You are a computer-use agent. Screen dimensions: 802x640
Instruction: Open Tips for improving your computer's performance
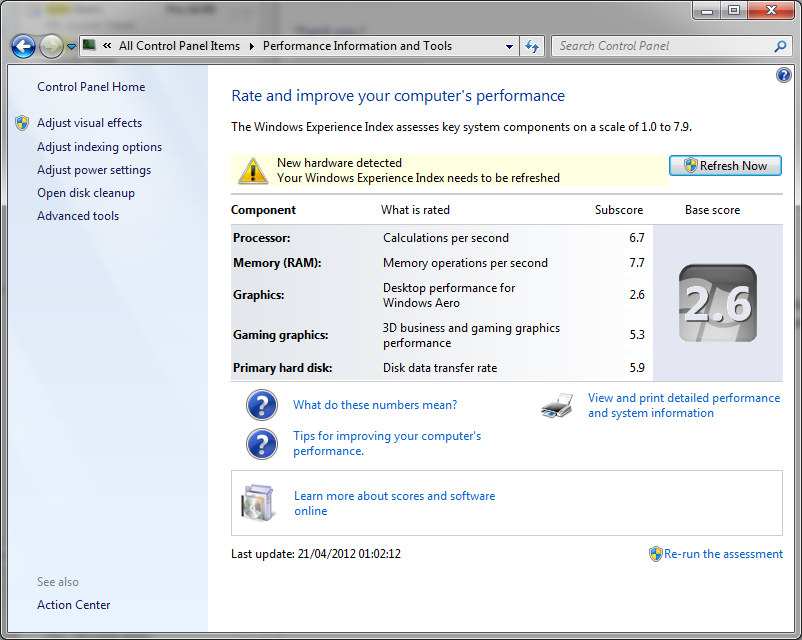[387, 444]
